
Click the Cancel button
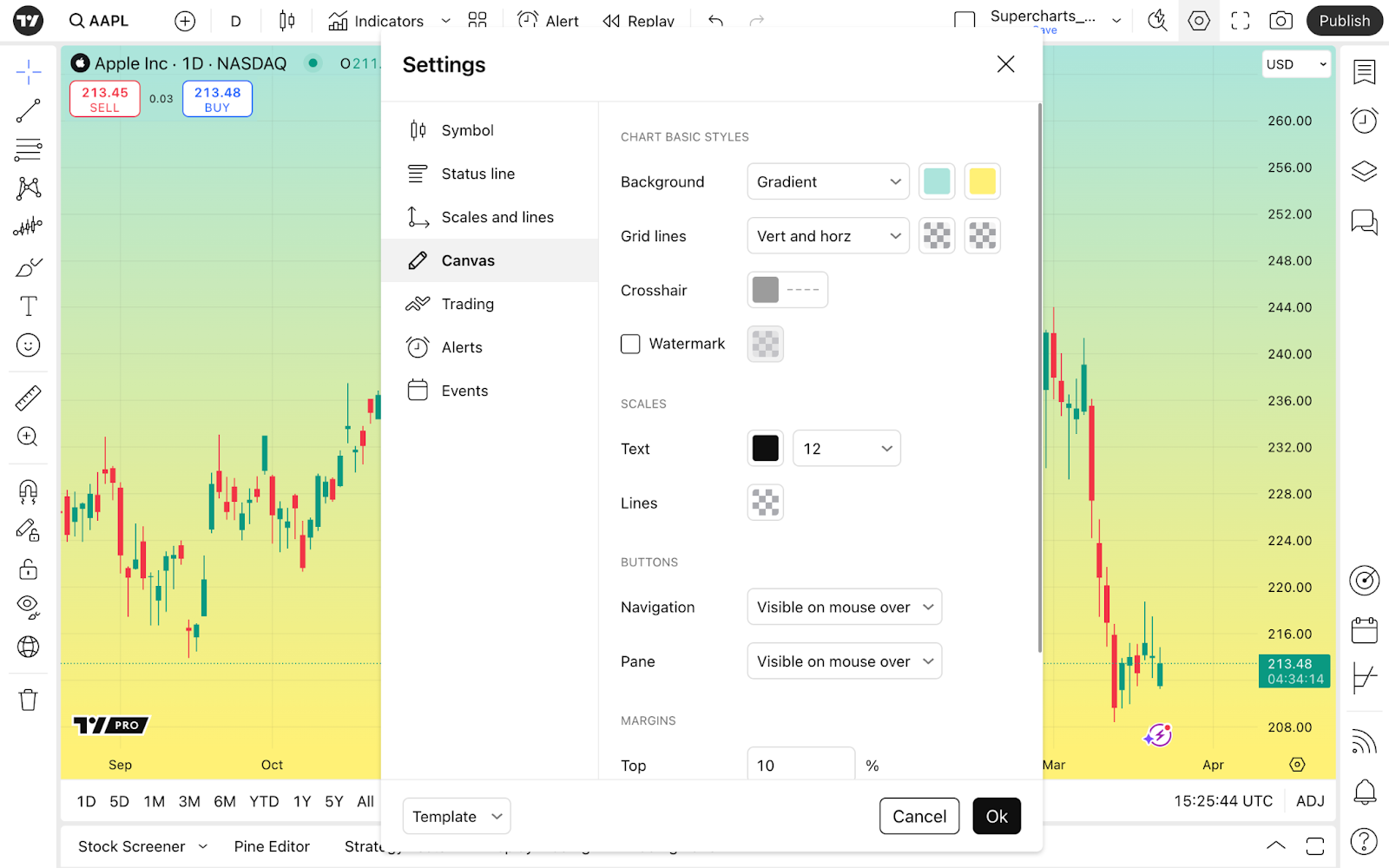click(x=919, y=816)
